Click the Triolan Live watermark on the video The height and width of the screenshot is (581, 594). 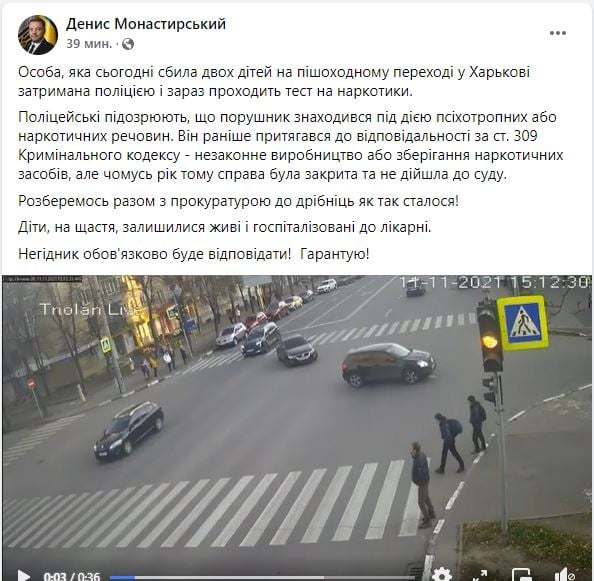(86, 309)
